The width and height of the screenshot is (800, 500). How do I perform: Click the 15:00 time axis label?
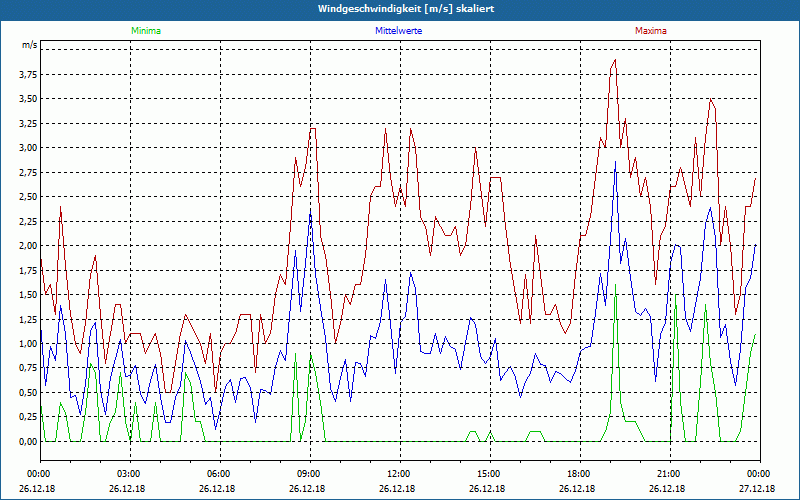point(490,474)
